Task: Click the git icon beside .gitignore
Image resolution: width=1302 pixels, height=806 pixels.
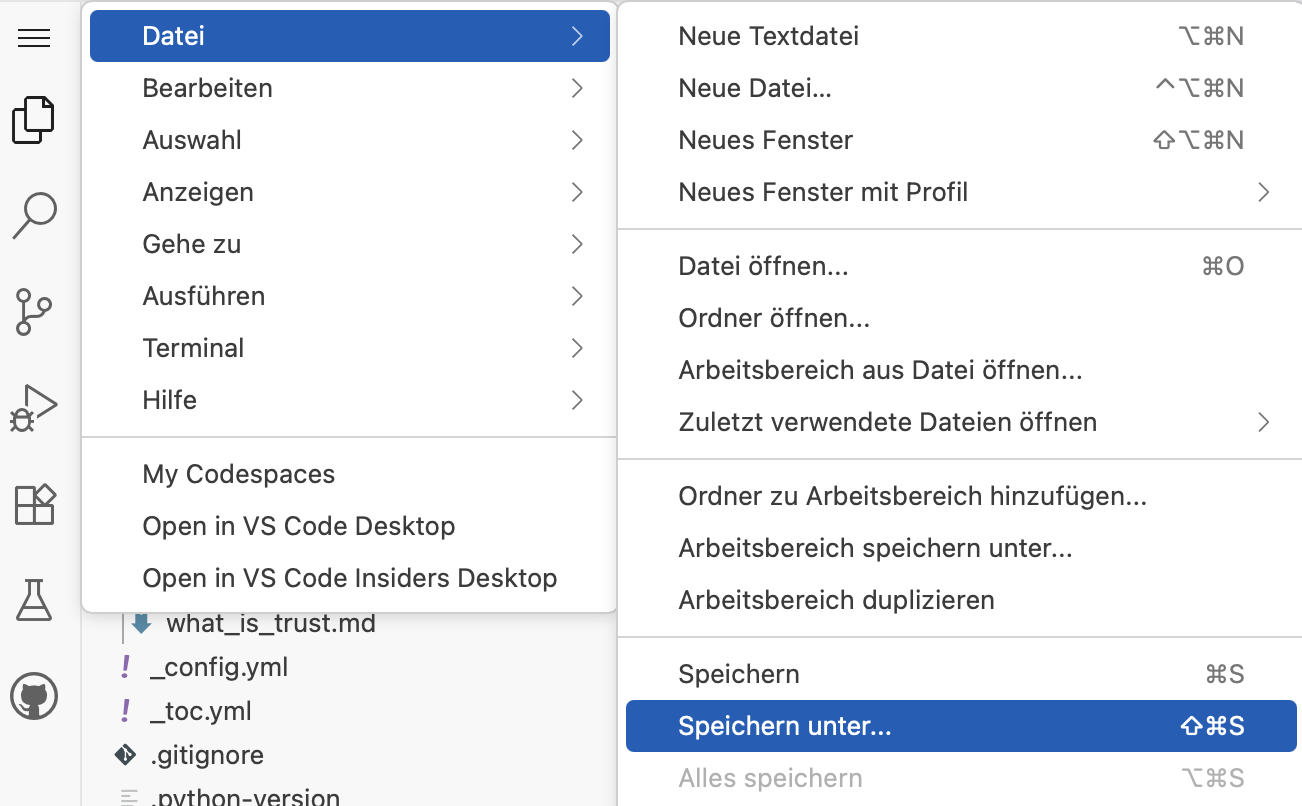Action: 126,755
